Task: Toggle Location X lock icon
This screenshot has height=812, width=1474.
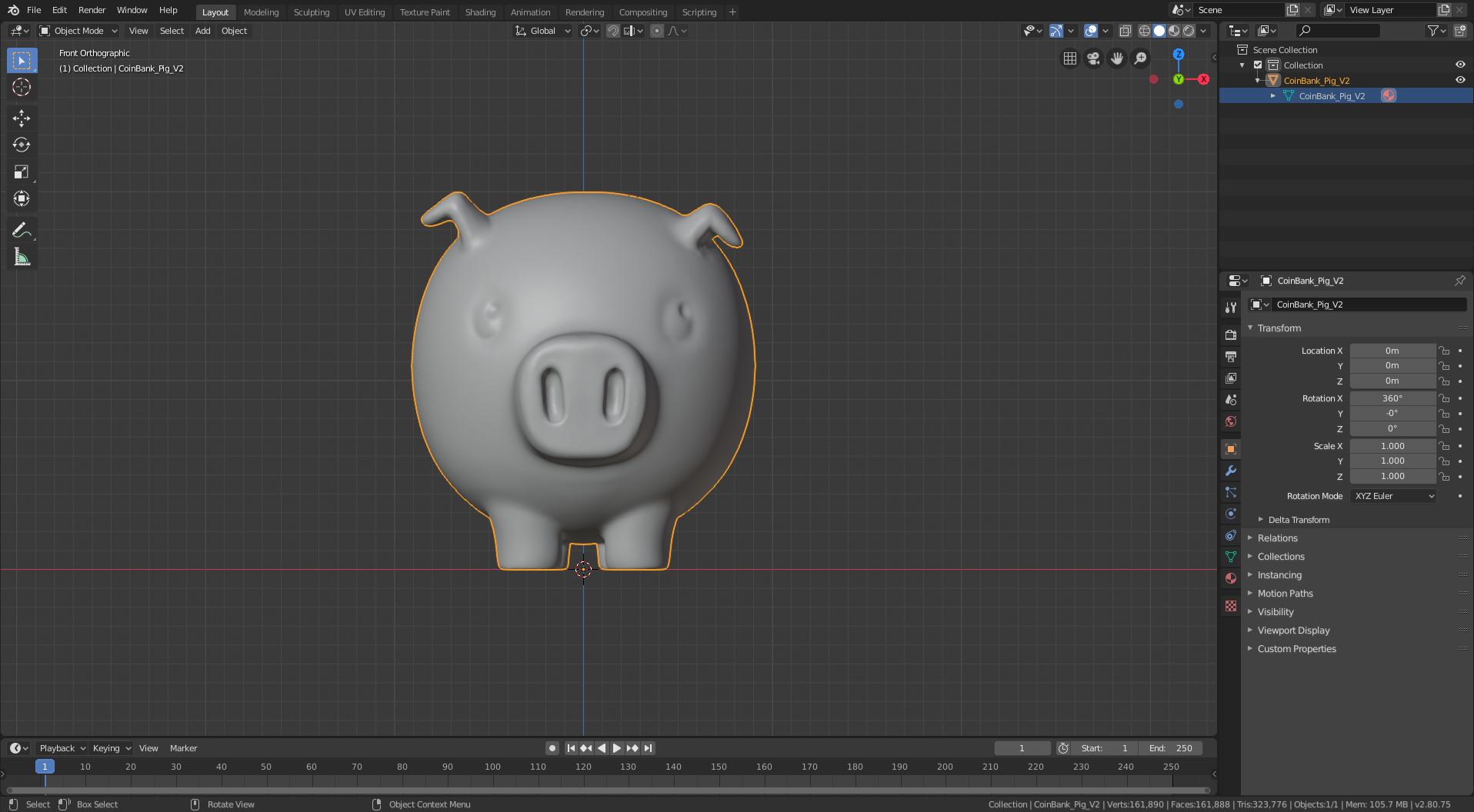Action: pyautogui.click(x=1444, y=351)
